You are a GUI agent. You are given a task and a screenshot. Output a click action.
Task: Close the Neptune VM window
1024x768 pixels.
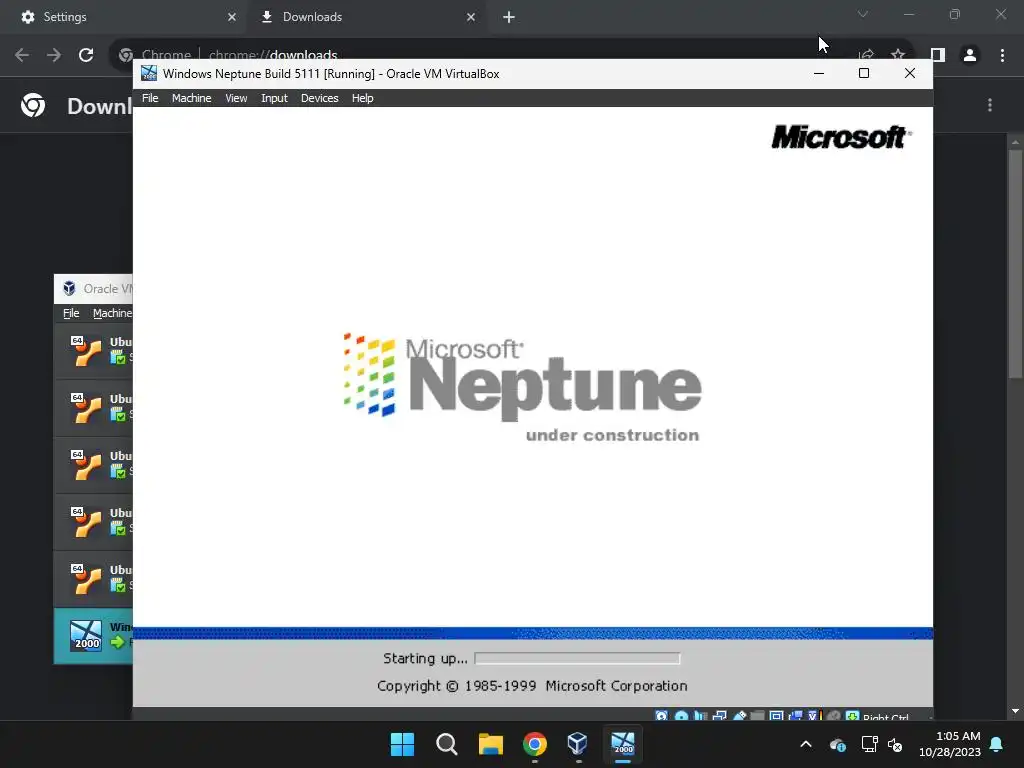pyautogui.click(x=910, y=73)
